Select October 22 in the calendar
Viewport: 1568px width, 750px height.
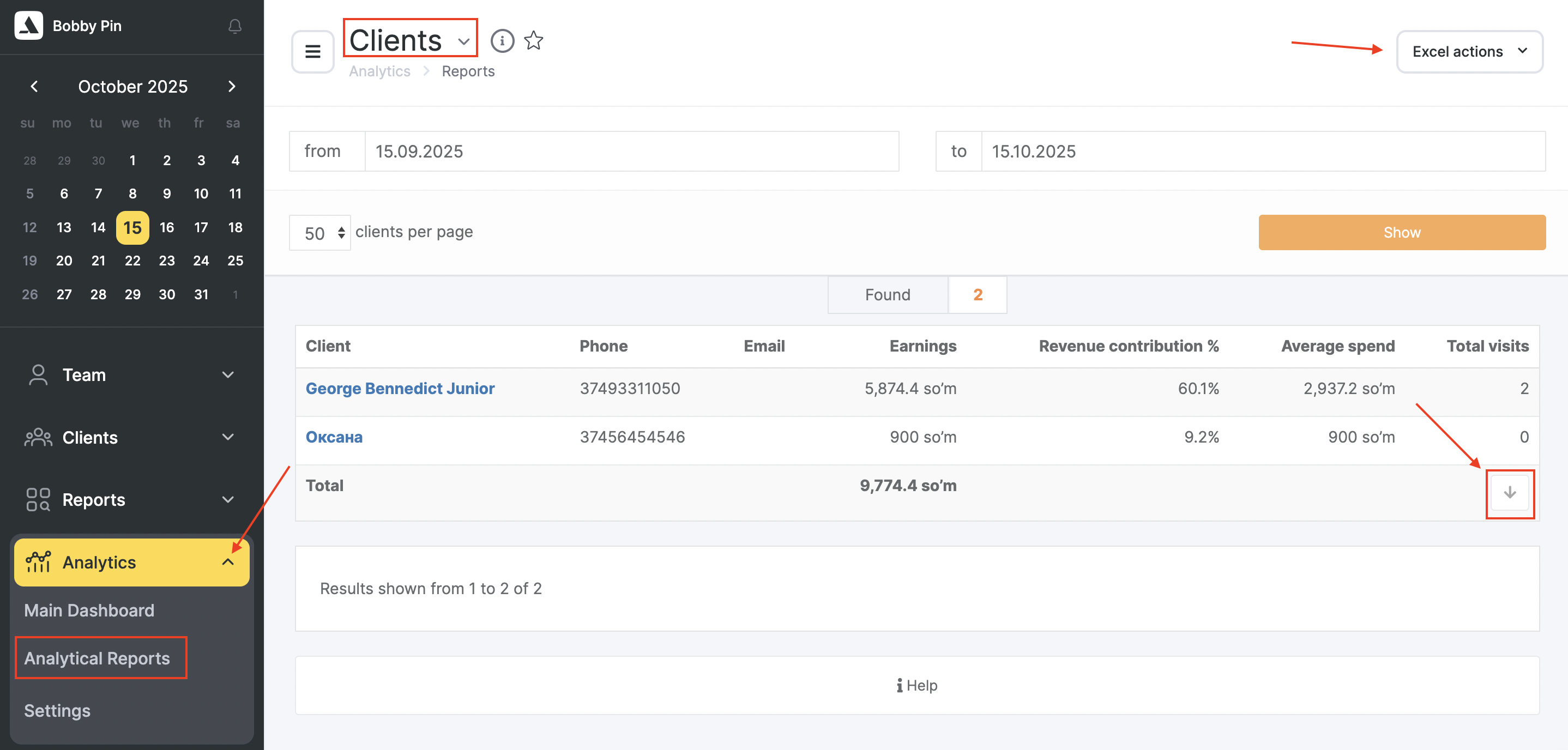[132, 261]
